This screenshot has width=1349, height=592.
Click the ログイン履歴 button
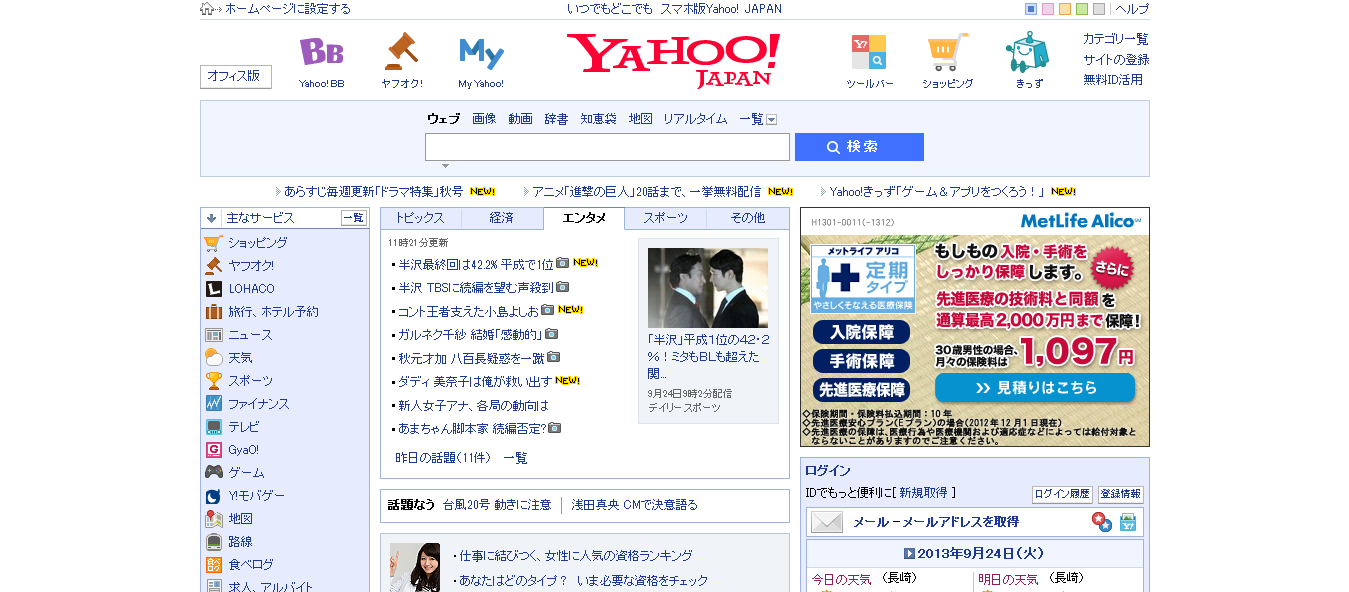tap(1062, 494)
